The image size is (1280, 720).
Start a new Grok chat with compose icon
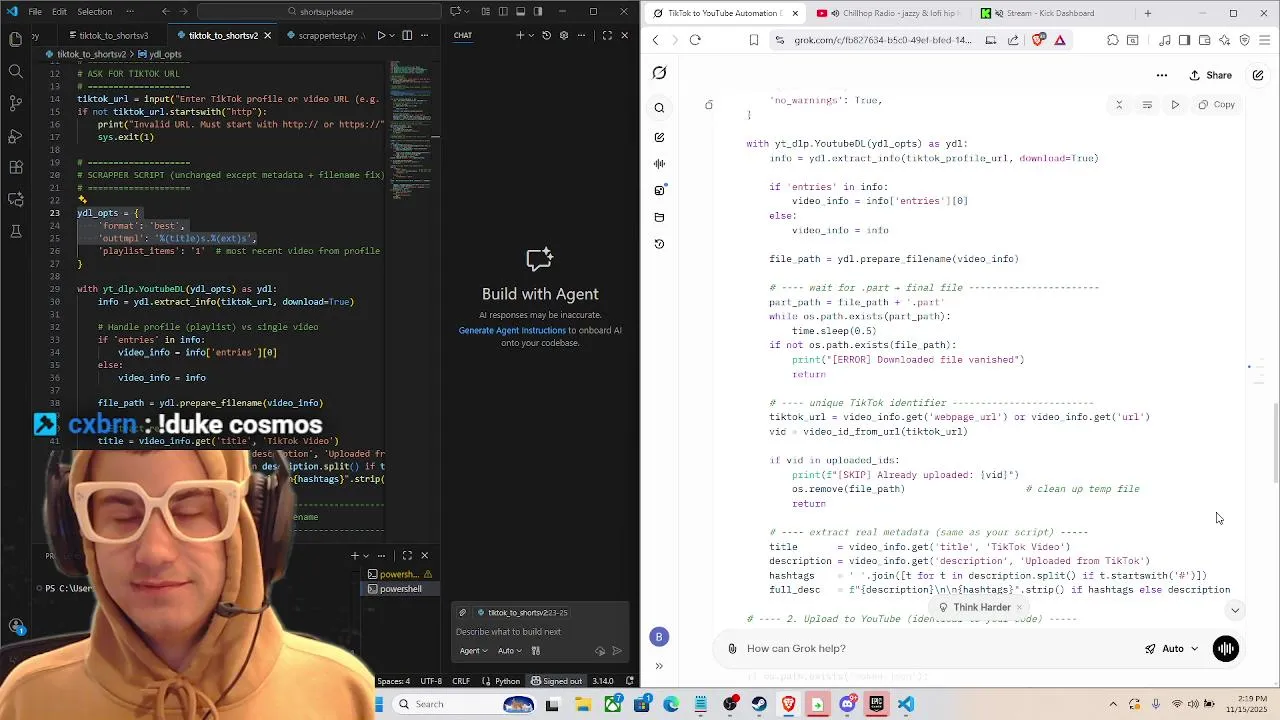(1258, 75)
